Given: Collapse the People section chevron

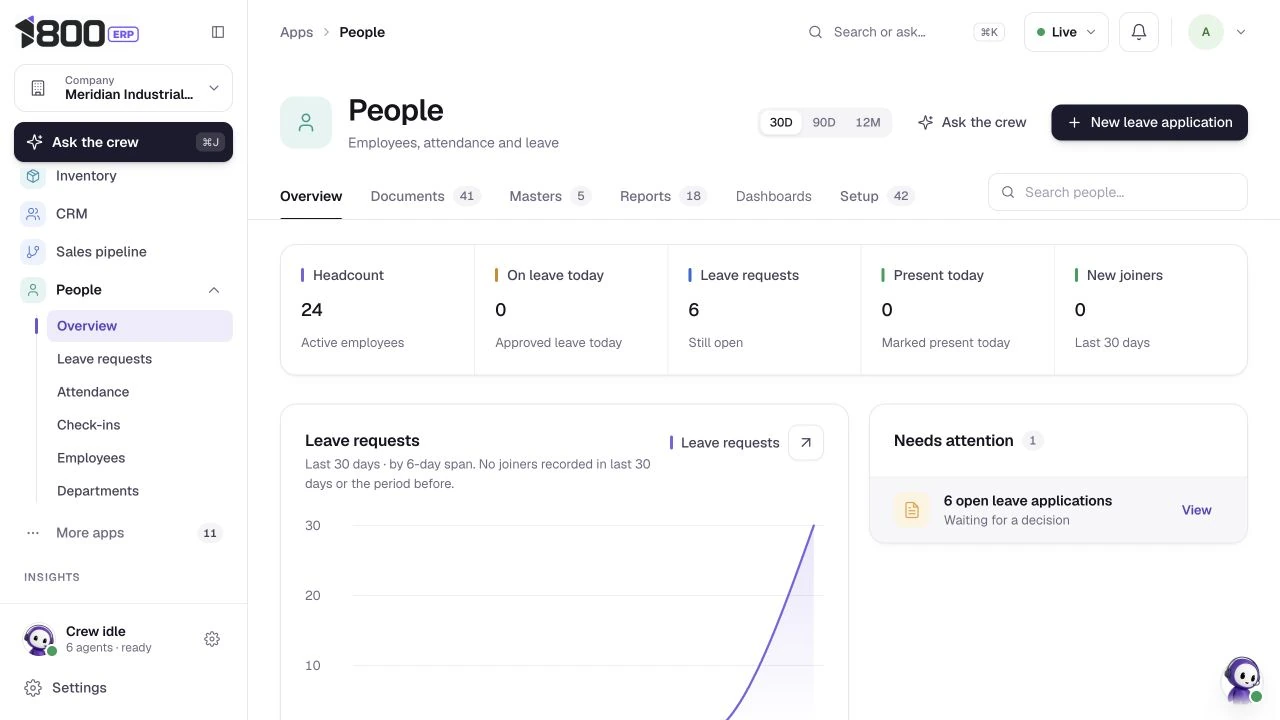Looking at the screenshot, I should [x=214, y=290].
